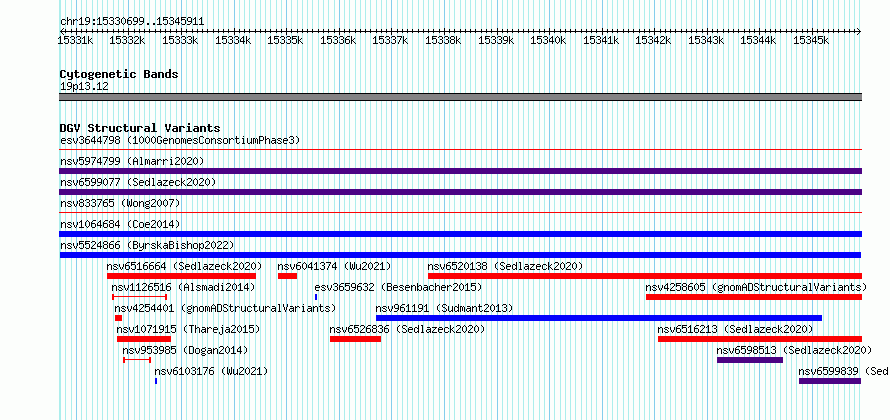Open the nsv1064684 (Coe2014) label

point(120,224)
